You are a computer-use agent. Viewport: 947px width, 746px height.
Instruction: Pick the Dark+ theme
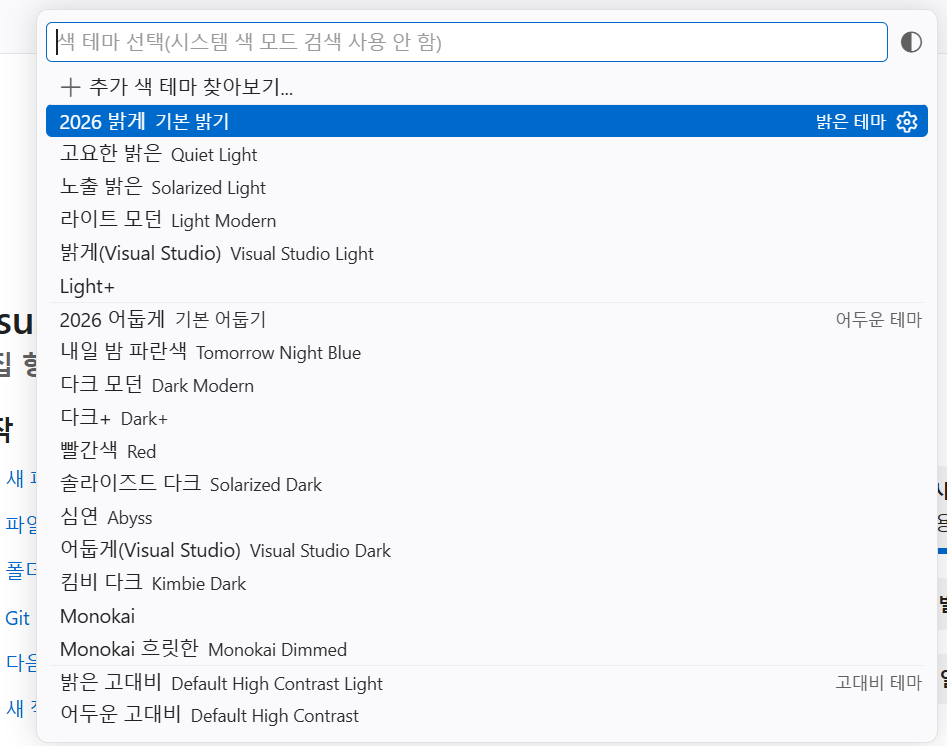(x=487, y=418)
